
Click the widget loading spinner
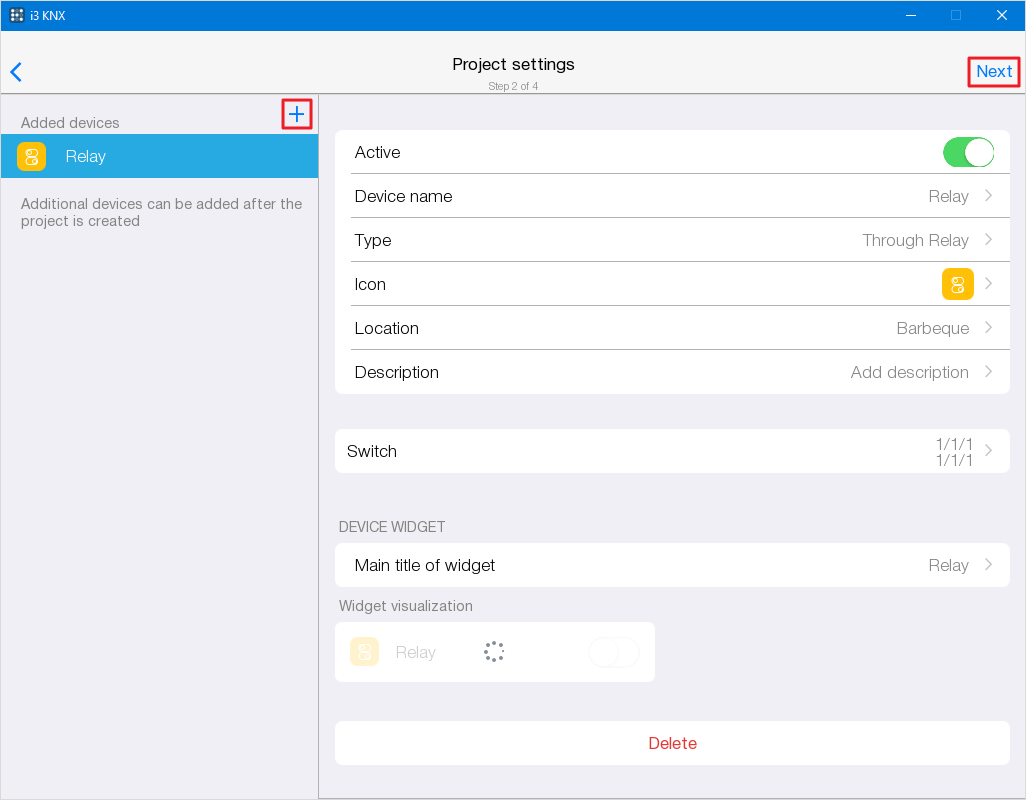click(x=494, y=652)
